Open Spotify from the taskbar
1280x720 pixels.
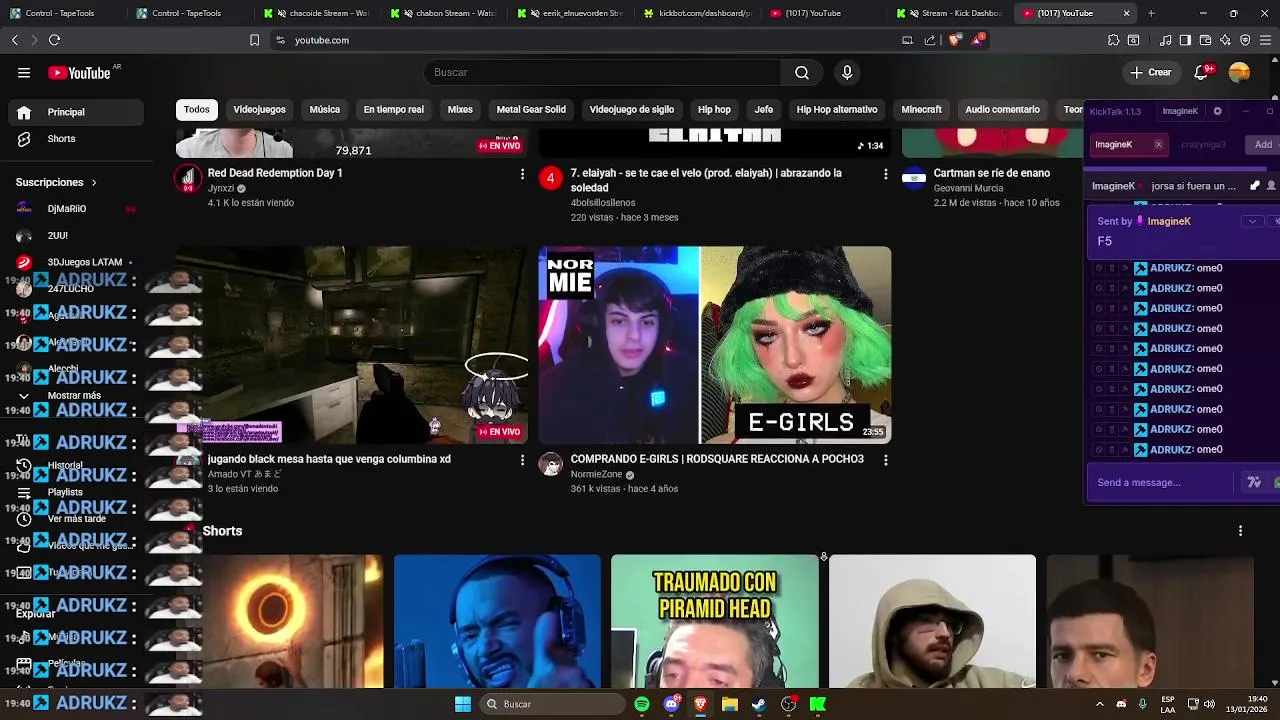642,704
